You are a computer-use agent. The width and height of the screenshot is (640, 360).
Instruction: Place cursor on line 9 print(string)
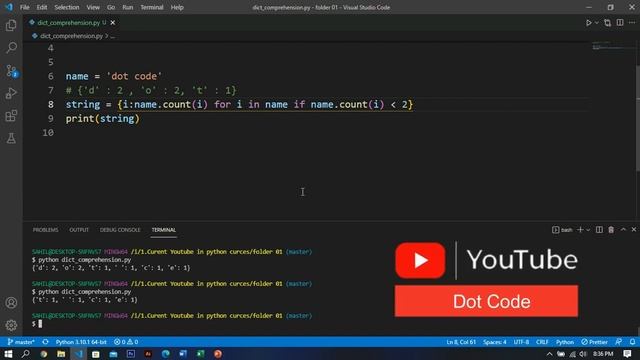pos(102,118)
